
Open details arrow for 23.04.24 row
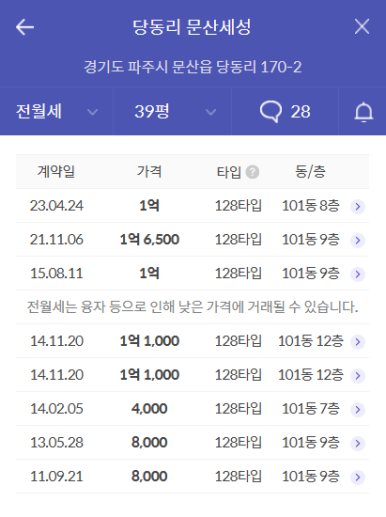[x=358, y=207]
